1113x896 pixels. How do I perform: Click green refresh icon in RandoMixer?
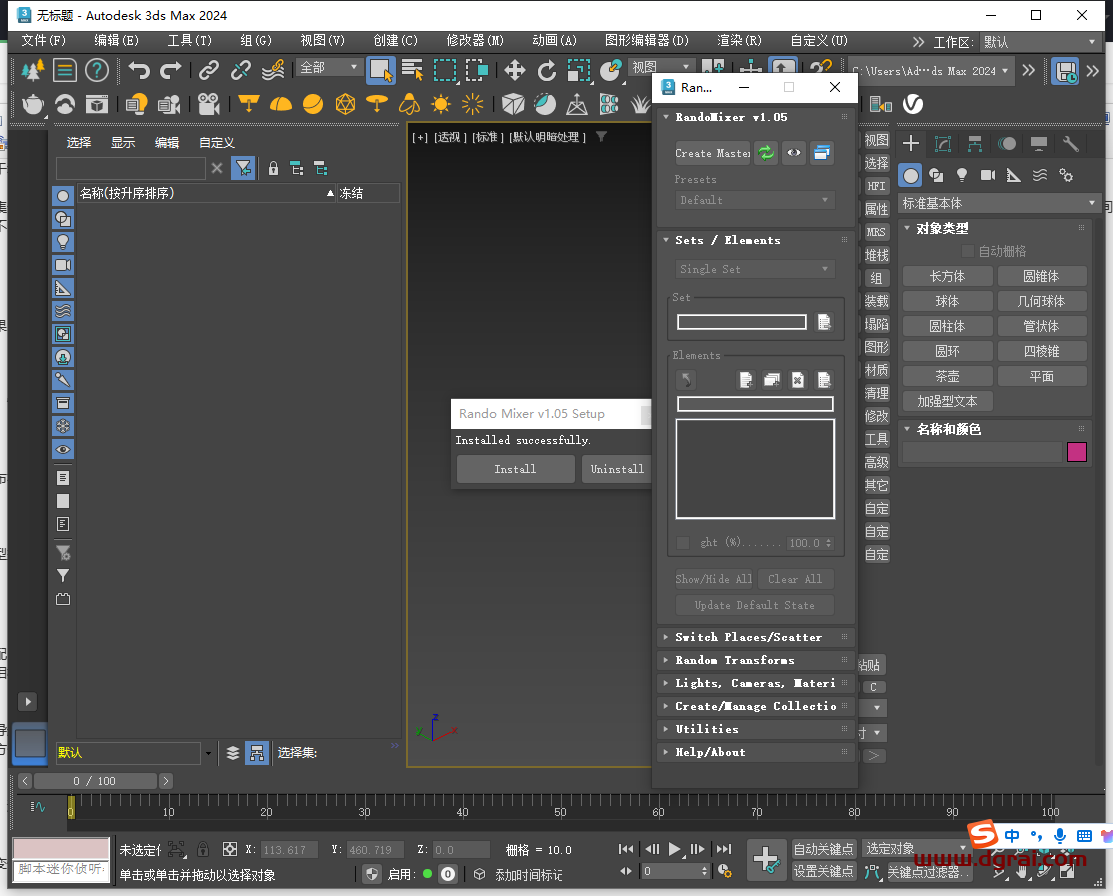(767, 153)
